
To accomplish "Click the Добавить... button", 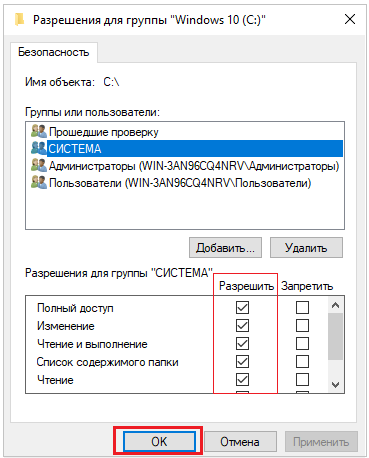I will [x=225, y=248].
